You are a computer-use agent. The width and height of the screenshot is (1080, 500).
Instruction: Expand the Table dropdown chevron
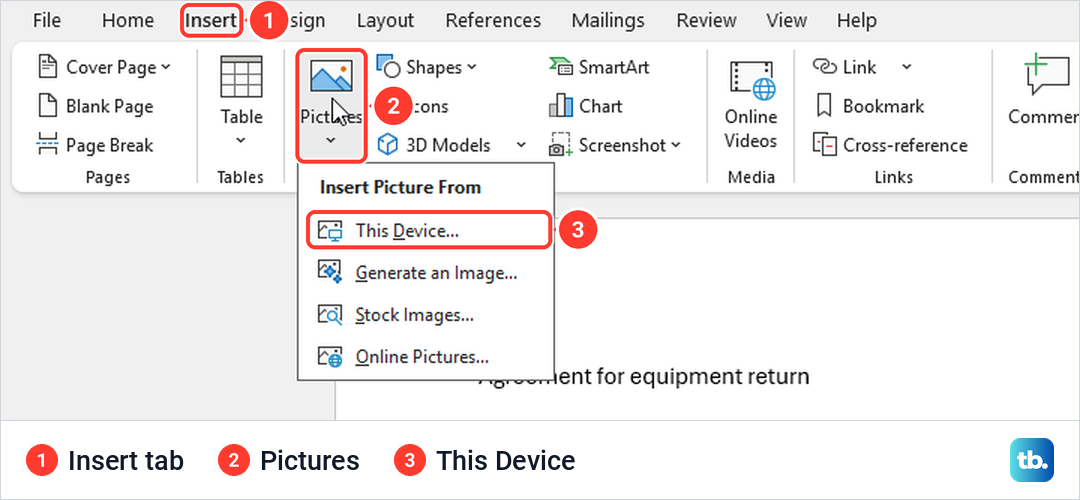click(241, 140)
